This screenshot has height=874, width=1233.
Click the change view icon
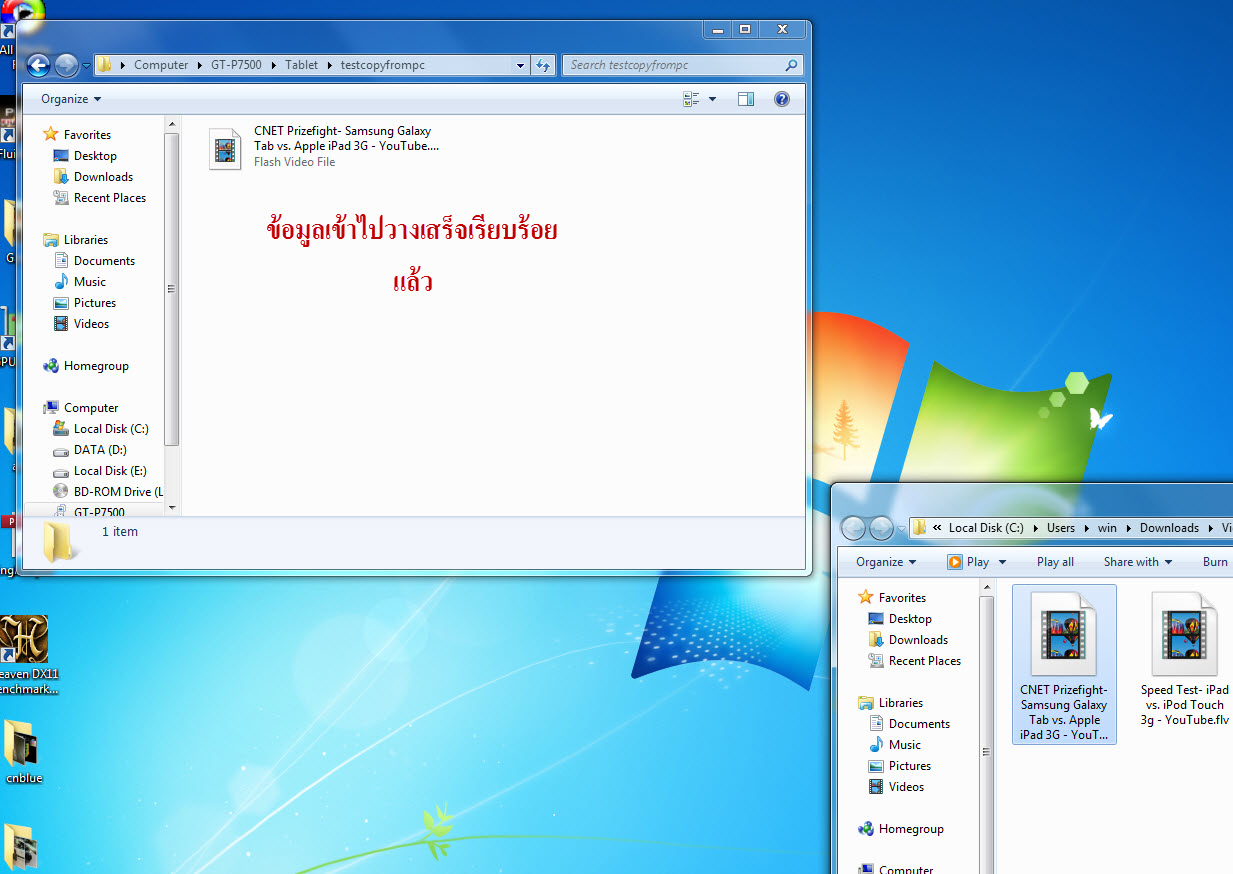(691, 99)
